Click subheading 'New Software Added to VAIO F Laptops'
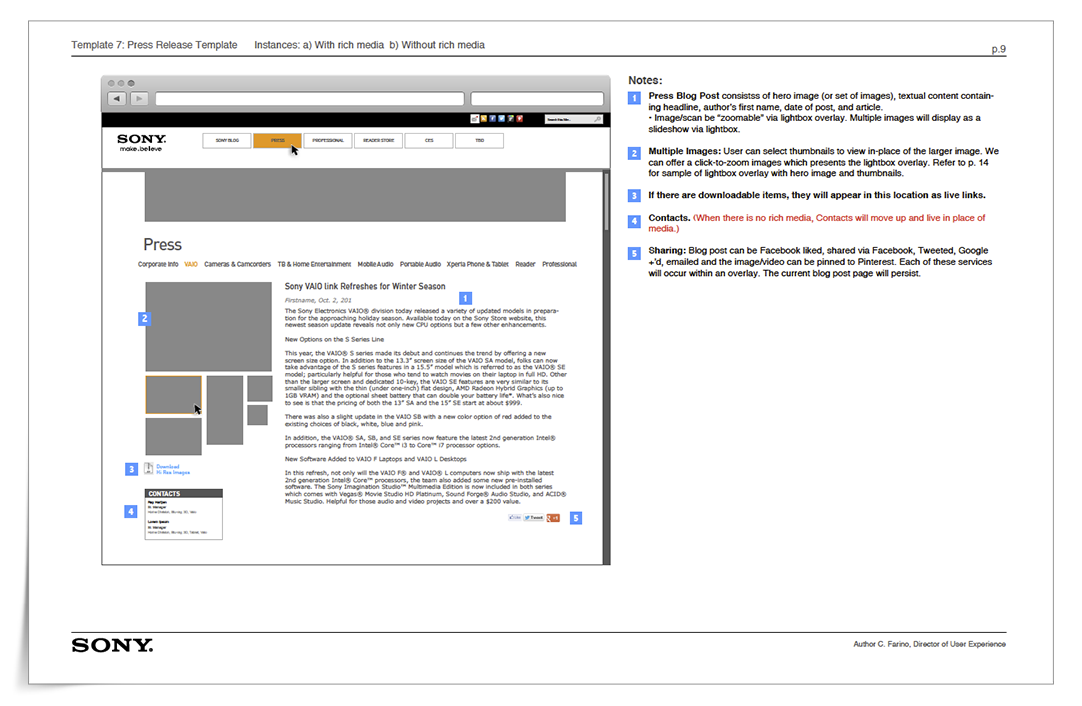This screenshot has width=1082, height=706. coord(376,459)
